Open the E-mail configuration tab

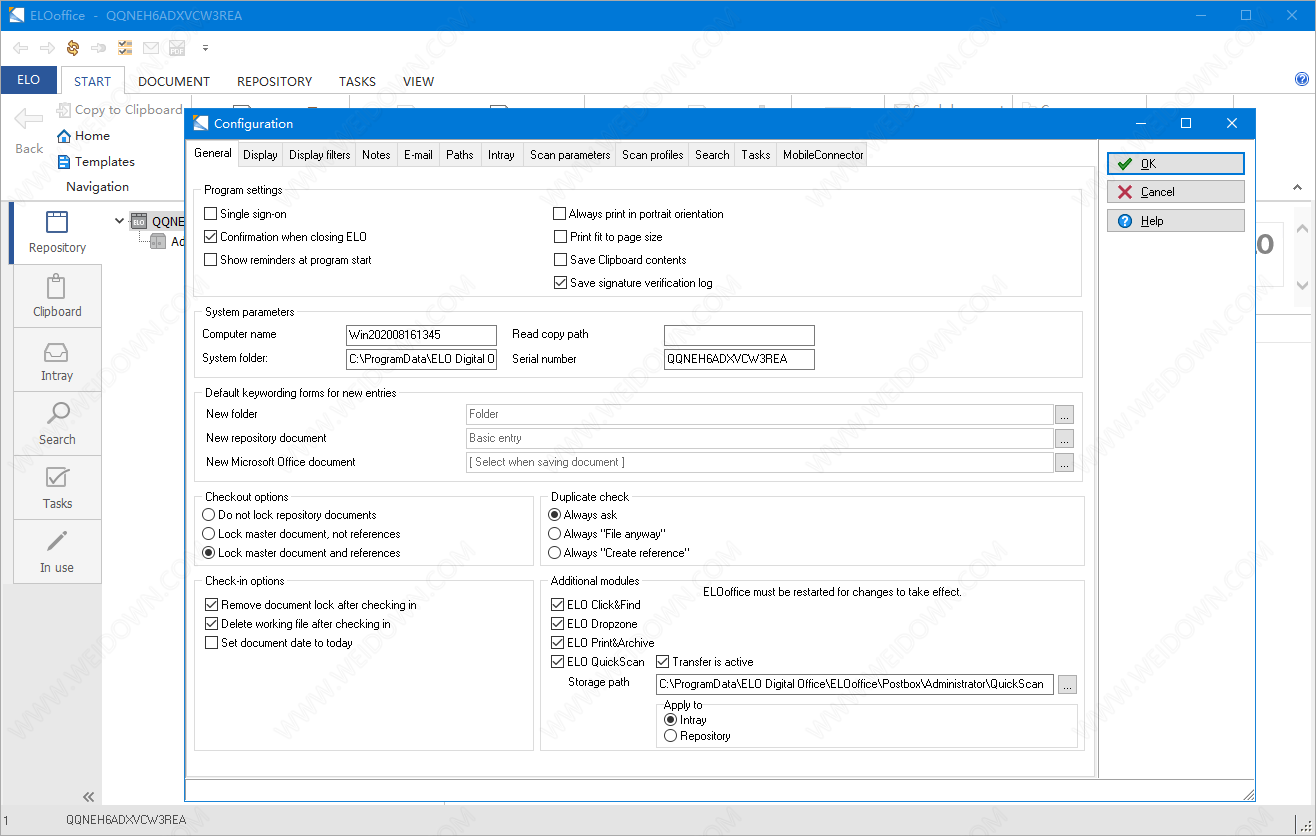click(418, 155)
